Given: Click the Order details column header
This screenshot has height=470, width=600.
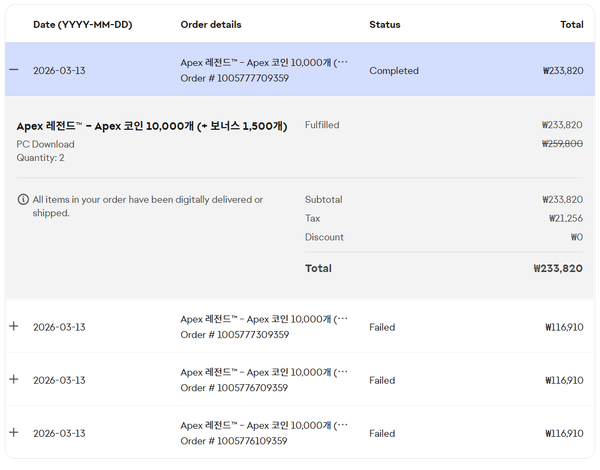Looking at the screenshot, I should coord(210,24).
